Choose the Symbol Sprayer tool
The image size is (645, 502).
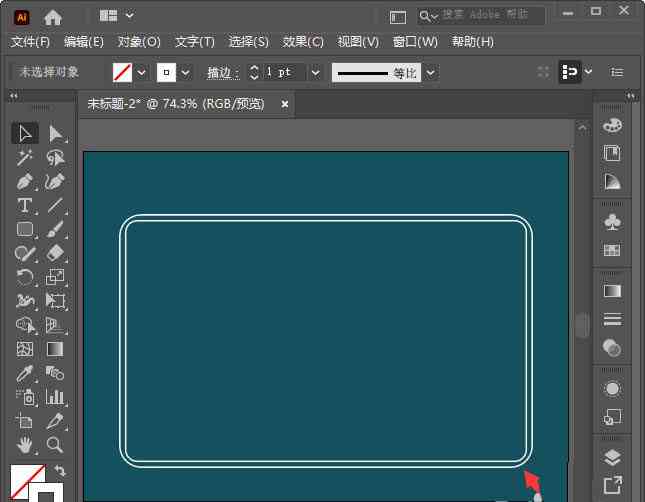[25, 397]
